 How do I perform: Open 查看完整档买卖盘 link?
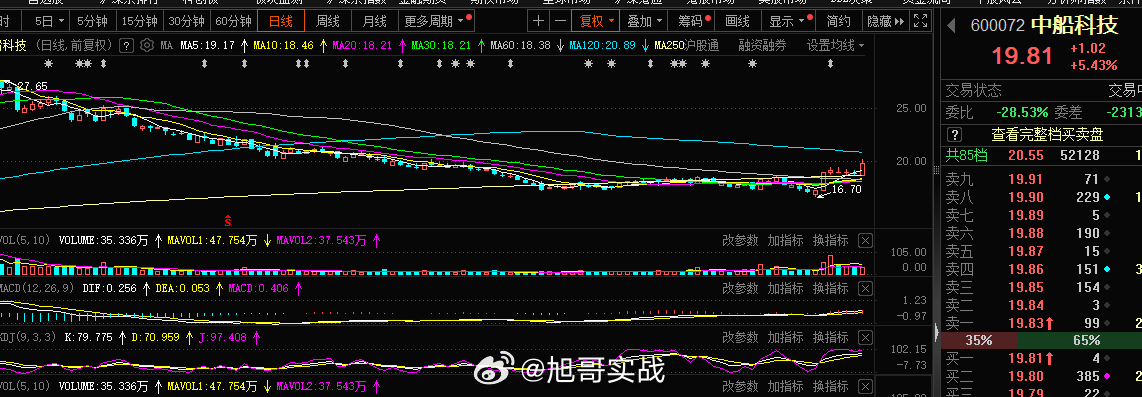[1047, 135]
